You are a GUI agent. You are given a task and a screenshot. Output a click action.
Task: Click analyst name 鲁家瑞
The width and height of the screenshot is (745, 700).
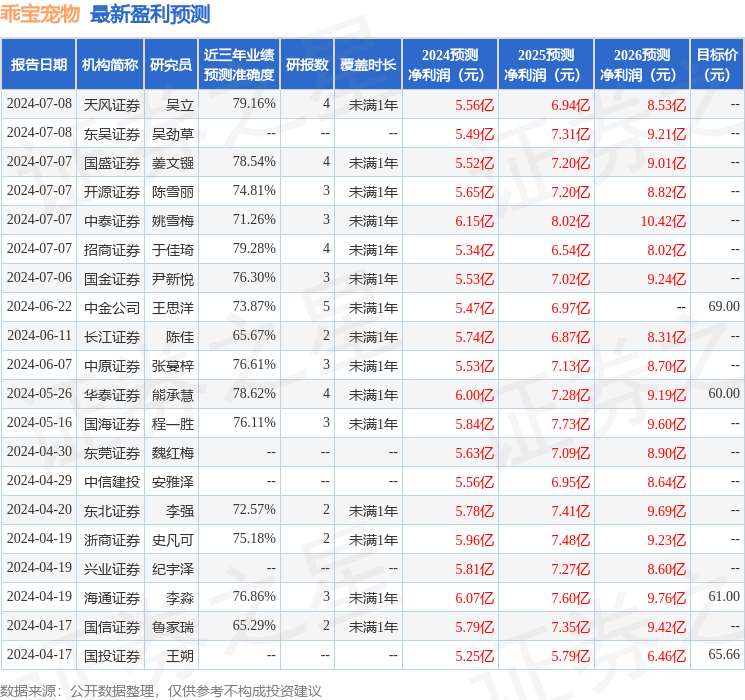coord(172,627)
